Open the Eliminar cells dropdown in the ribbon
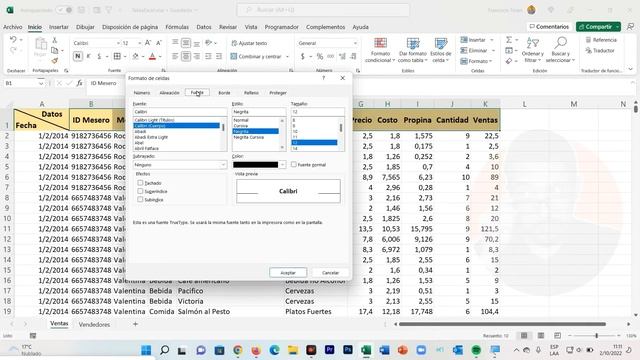This screenshot has width=640, height=360. [x=493, y=51]
